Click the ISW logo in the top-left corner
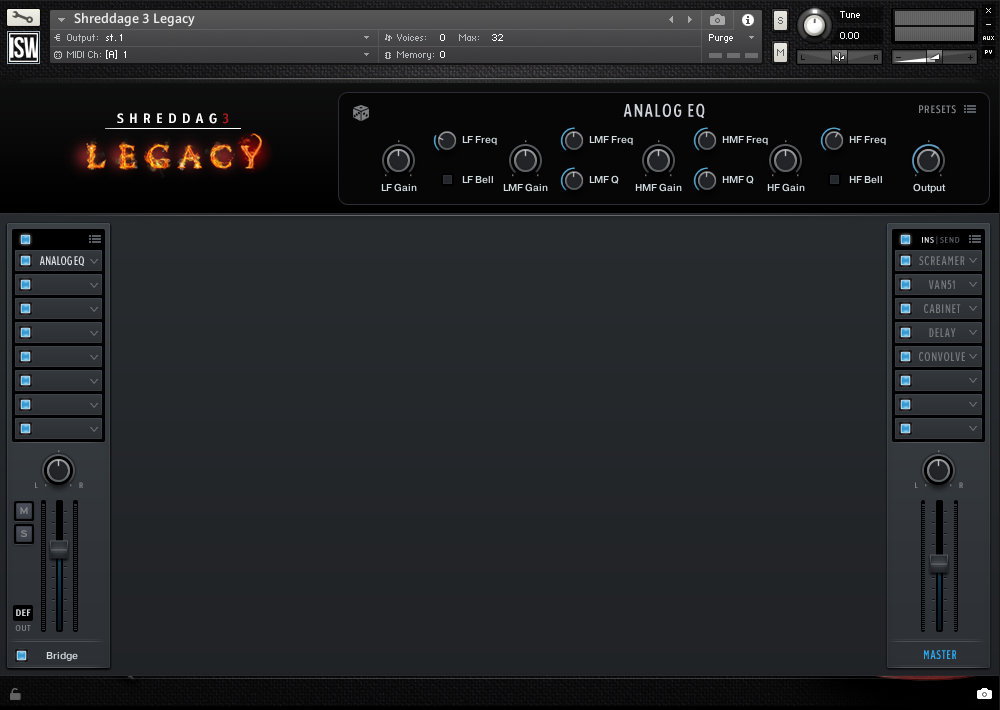This screenshot has width=1000, height=710. pos(22,46)
